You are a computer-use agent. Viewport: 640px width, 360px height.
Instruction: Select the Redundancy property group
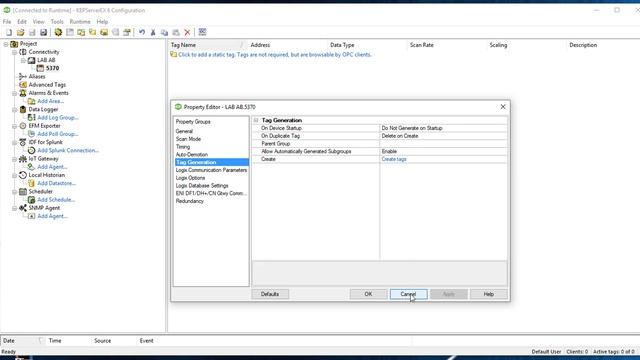click(189, 201)
